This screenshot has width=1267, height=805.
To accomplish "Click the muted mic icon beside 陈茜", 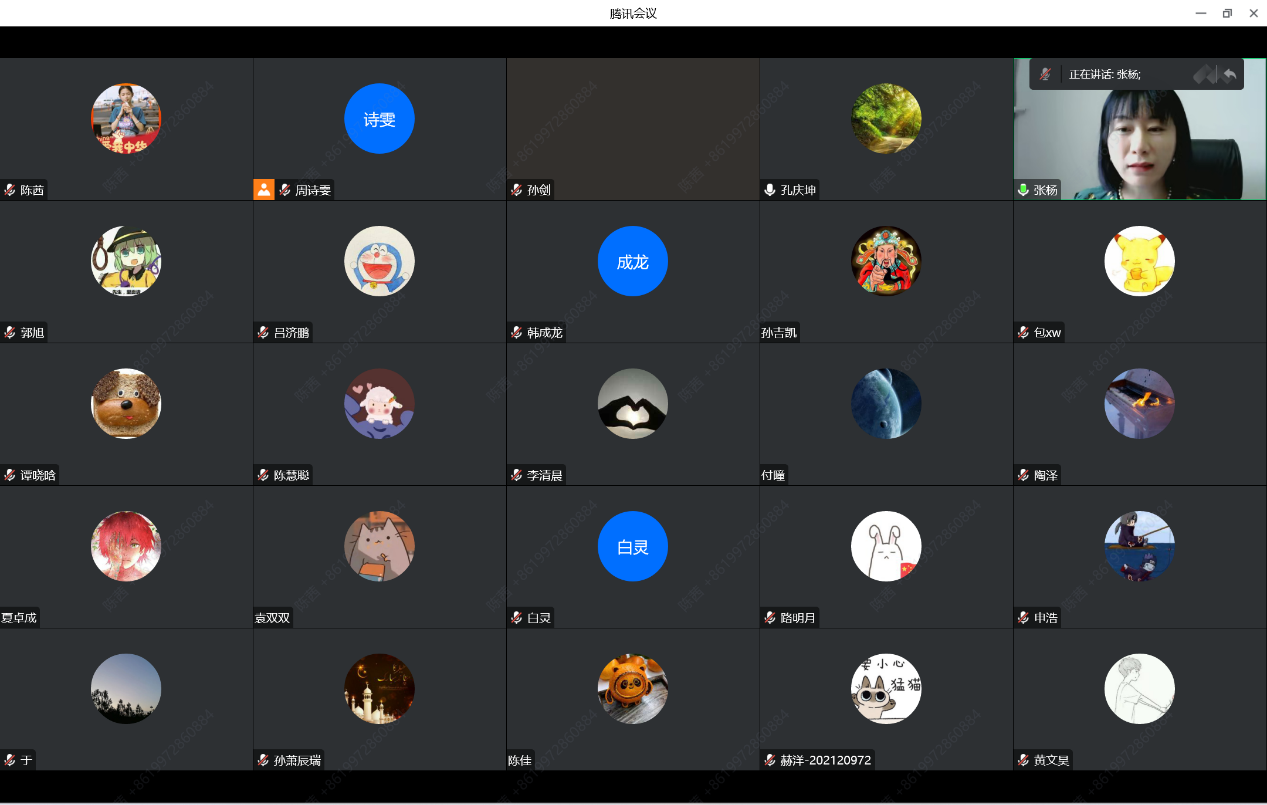I will [x=10, y=190].
